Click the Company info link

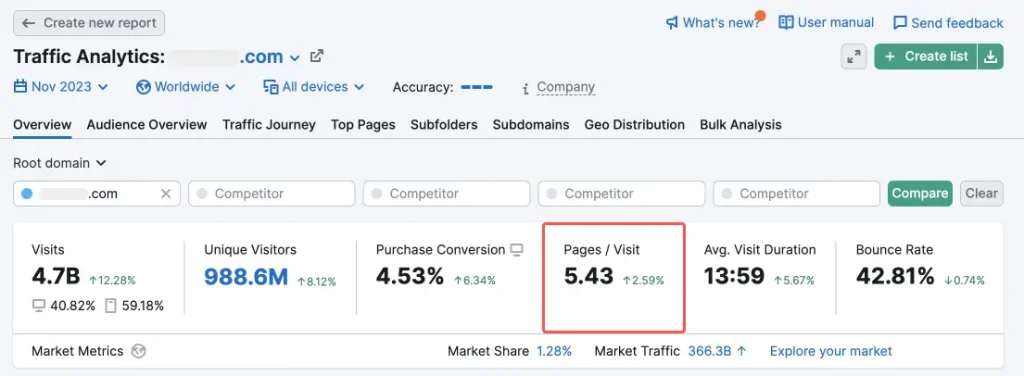(566, 87)
